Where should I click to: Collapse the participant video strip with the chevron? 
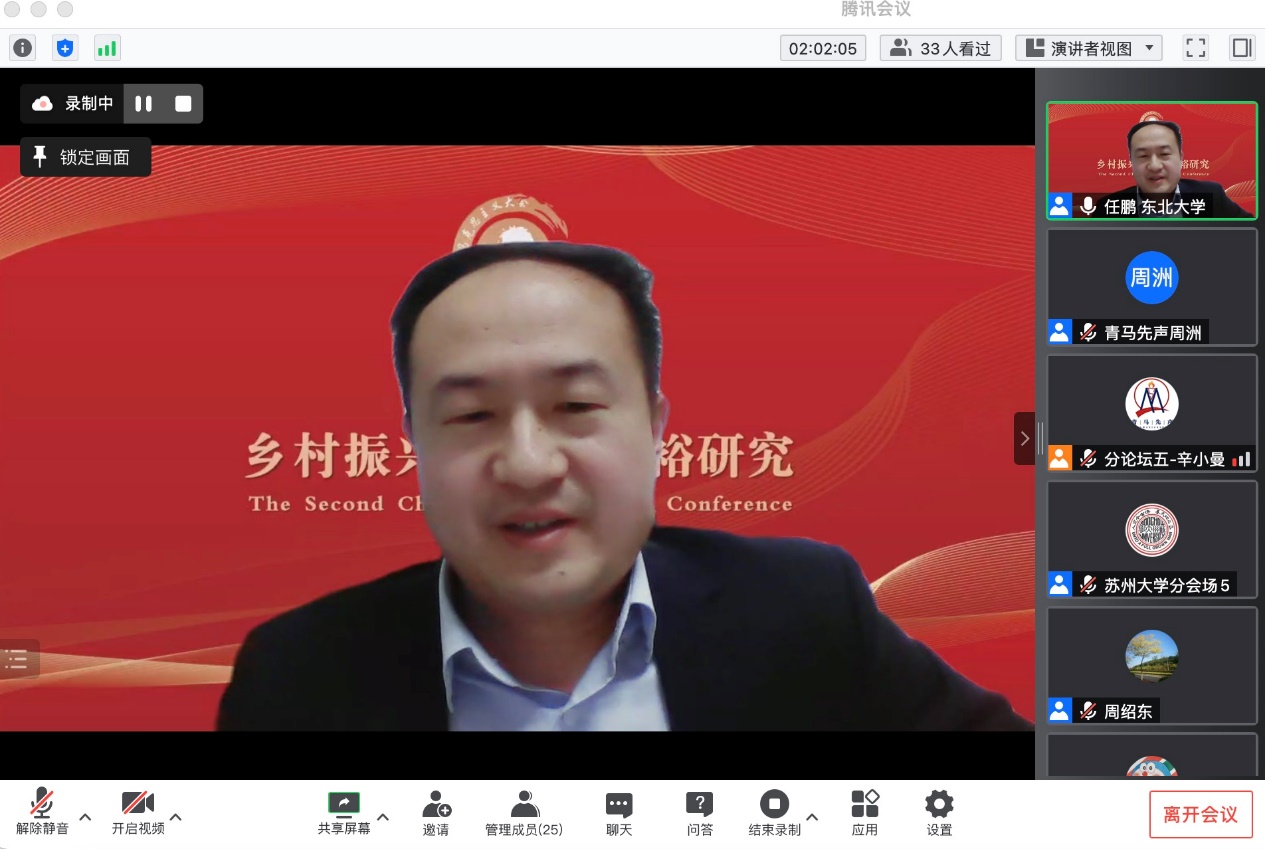[x=1024, y=438]
